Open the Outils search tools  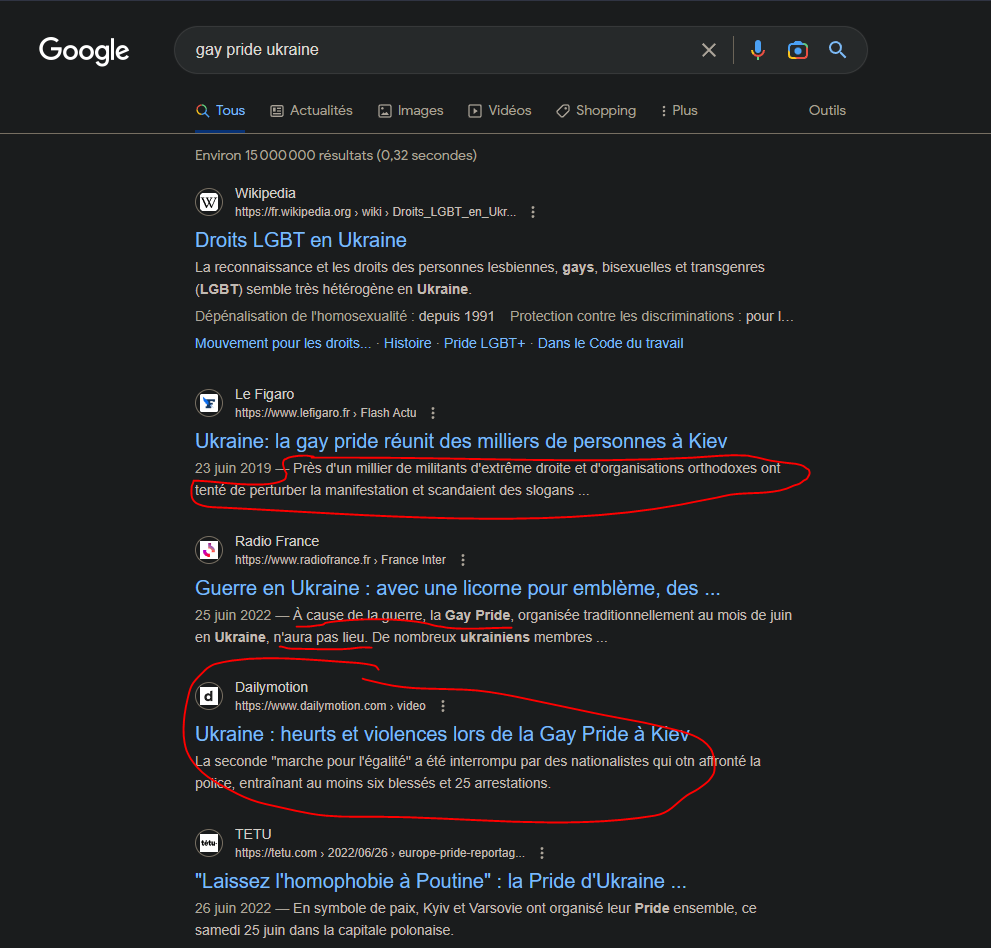point(827,111)
